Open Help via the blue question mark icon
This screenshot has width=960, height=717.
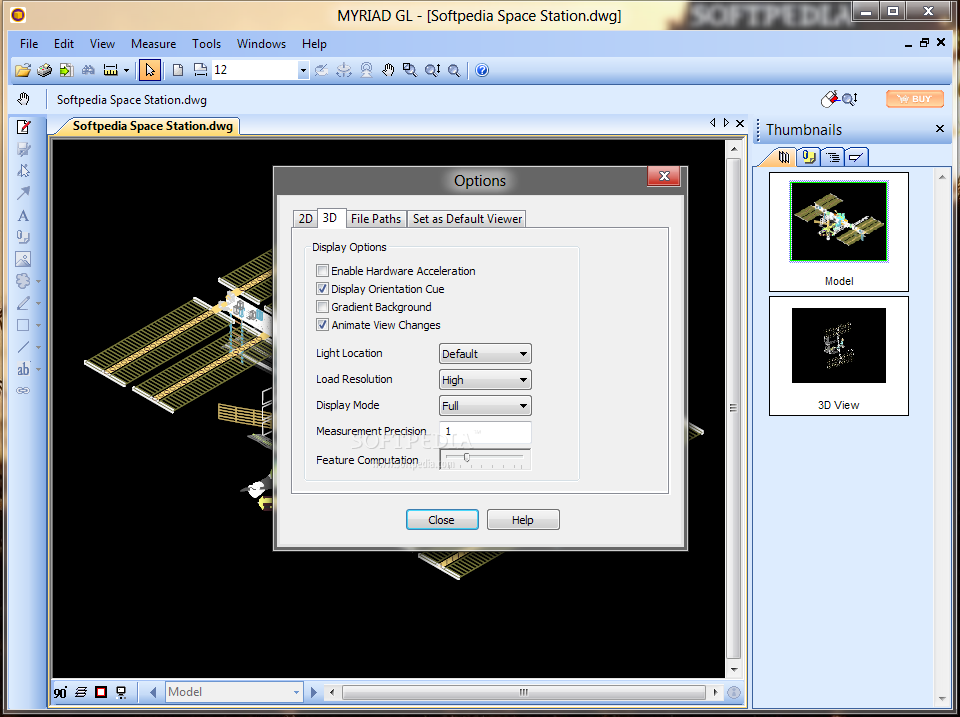(482, 70)
